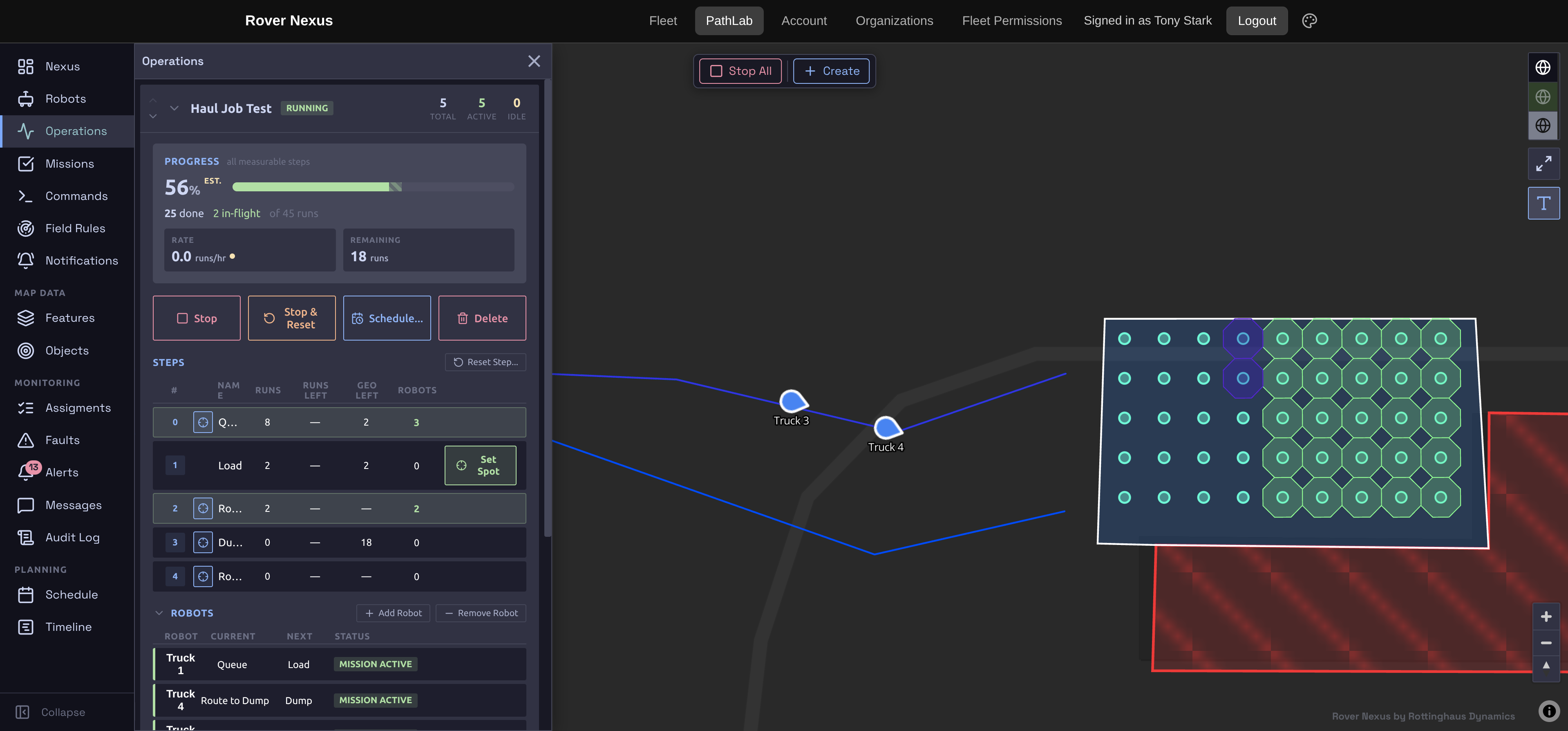
Task: Open the planning Schedule page
Action: coord(67,594)
